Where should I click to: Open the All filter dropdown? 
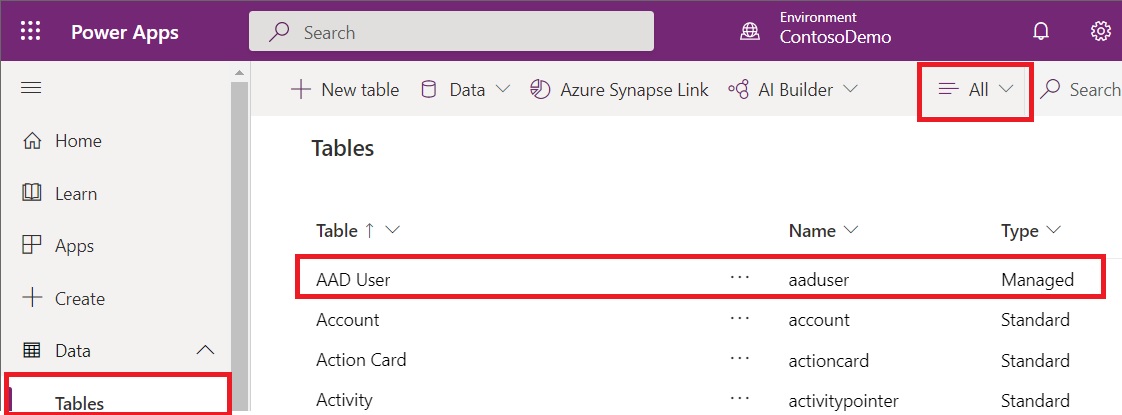pyautogui.click(x=976, y=90)
